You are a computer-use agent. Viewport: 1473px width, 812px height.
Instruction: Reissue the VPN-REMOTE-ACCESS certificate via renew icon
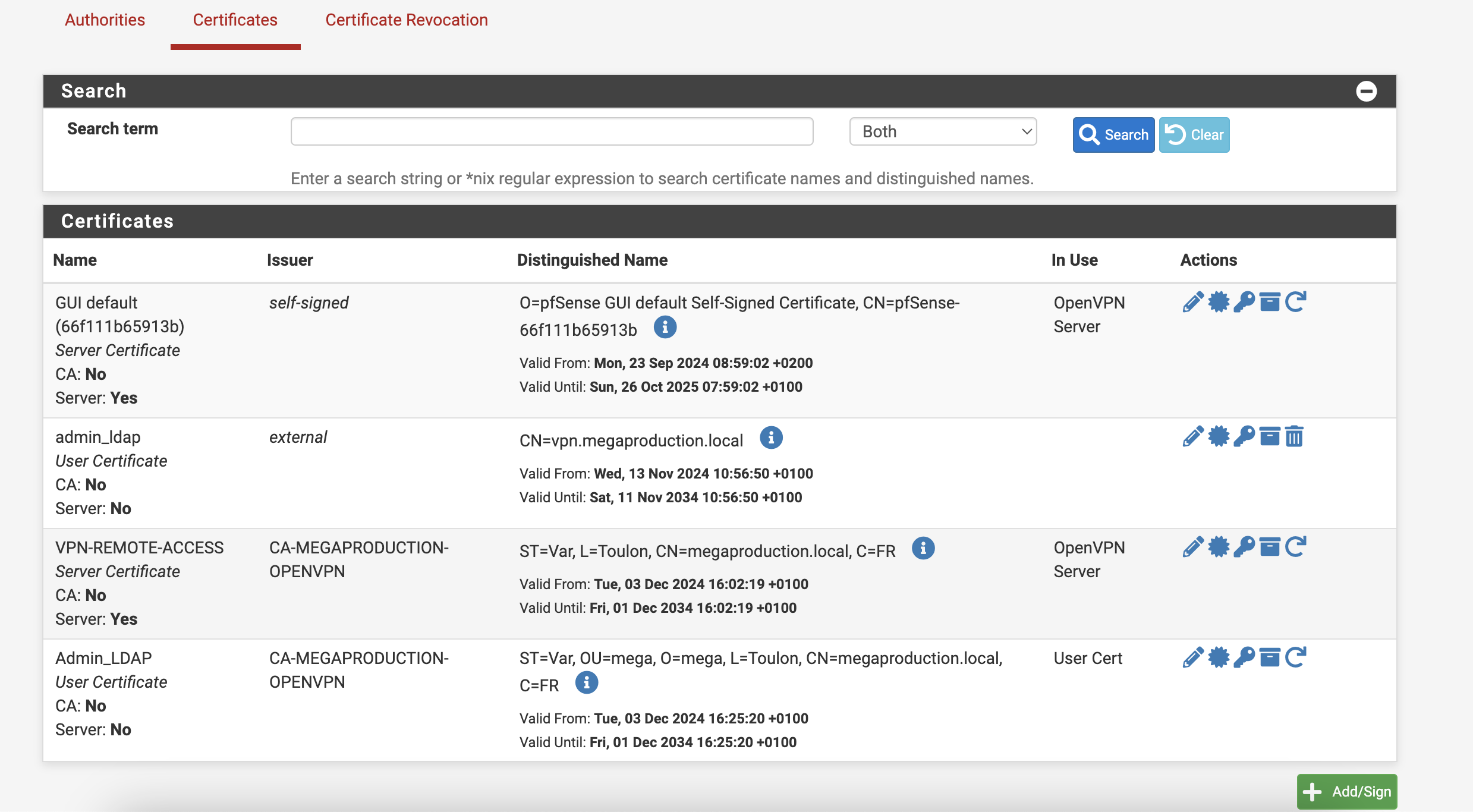[1296, 547]
